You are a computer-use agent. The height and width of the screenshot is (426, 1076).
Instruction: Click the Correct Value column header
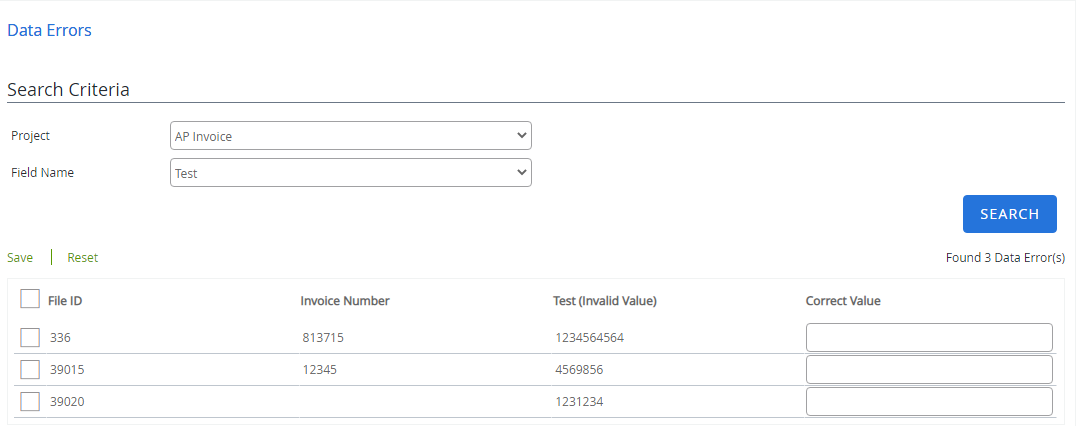843,301
